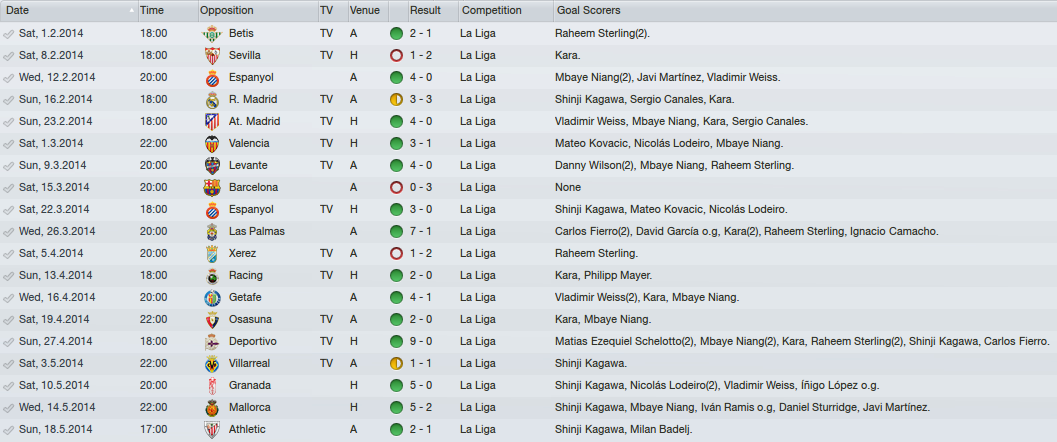
Task: Click the Villarreal club crest icon
Action: point(212,364)
